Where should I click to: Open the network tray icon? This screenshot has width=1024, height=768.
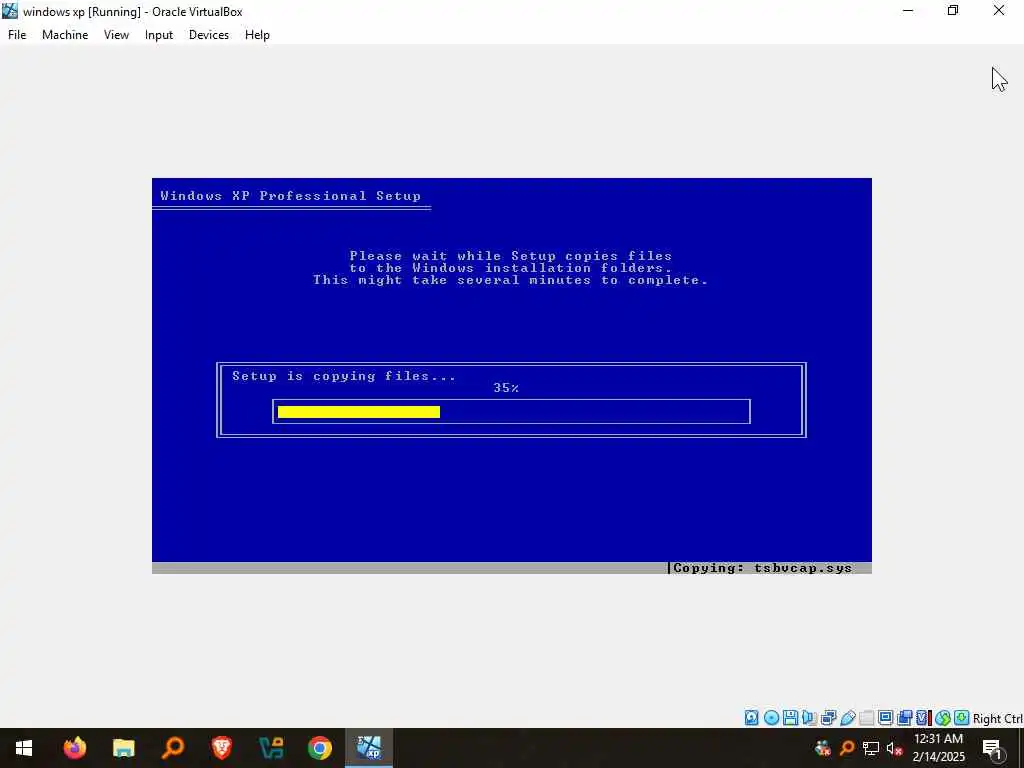[x=871, y=748]
